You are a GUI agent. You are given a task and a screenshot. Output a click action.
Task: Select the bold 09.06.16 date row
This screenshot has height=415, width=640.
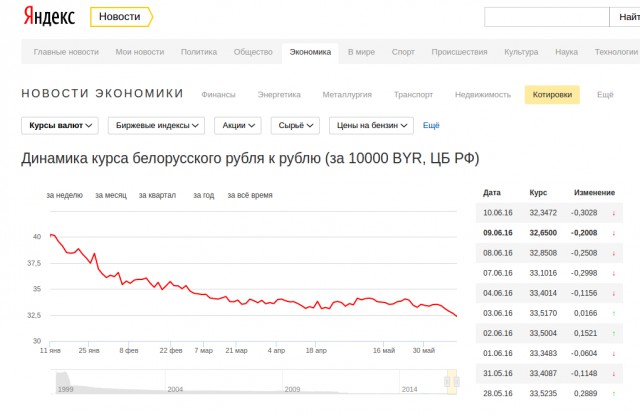[x=549, y=233]
